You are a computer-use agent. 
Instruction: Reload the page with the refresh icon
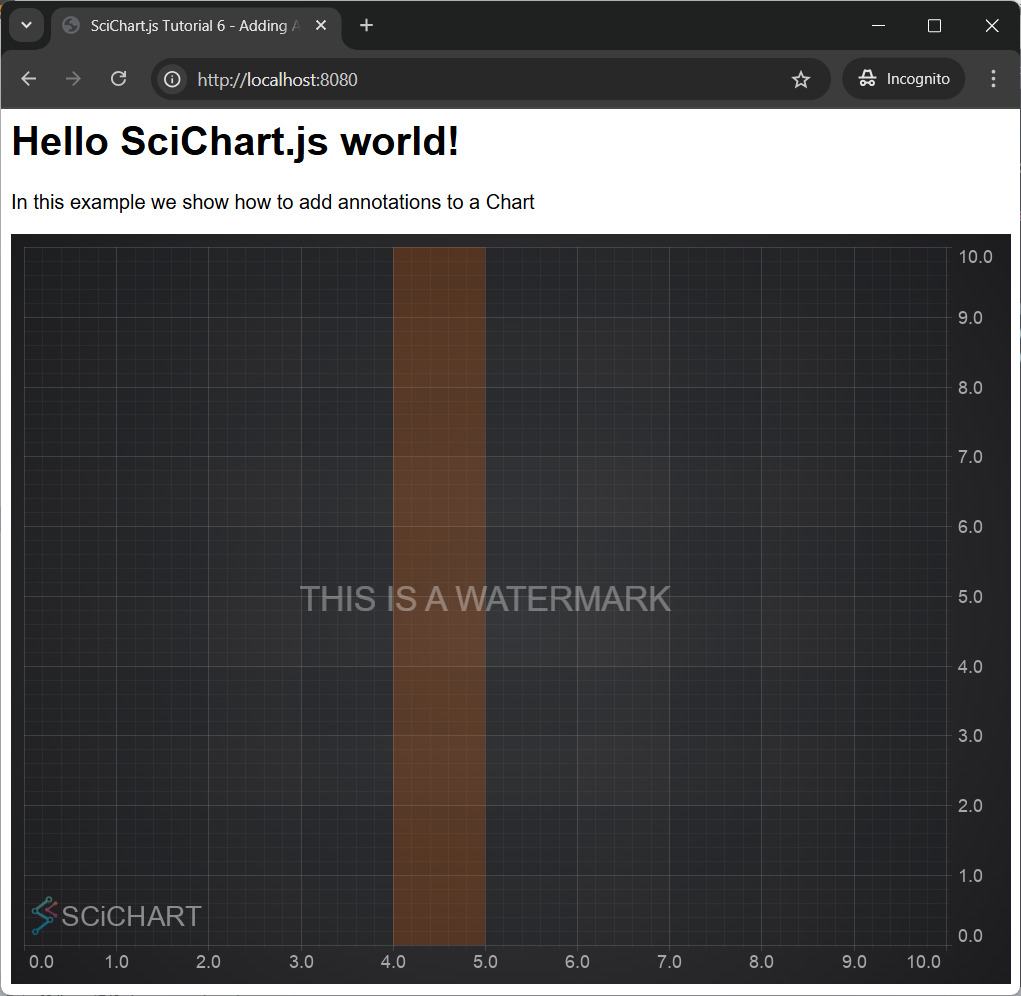coord(118,79)
